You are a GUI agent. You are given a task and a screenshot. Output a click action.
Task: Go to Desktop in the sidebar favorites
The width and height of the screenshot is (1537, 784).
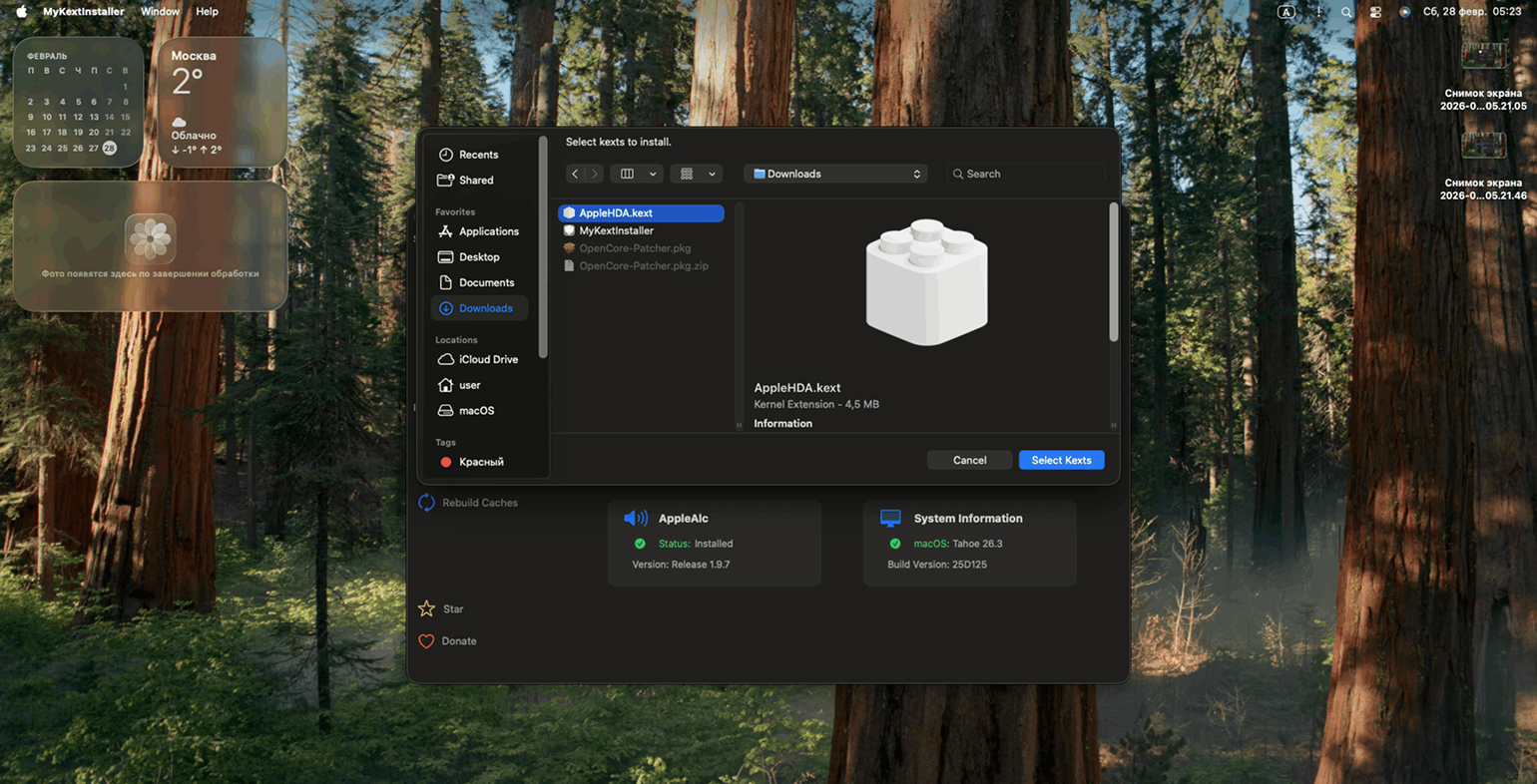point(479,257)
